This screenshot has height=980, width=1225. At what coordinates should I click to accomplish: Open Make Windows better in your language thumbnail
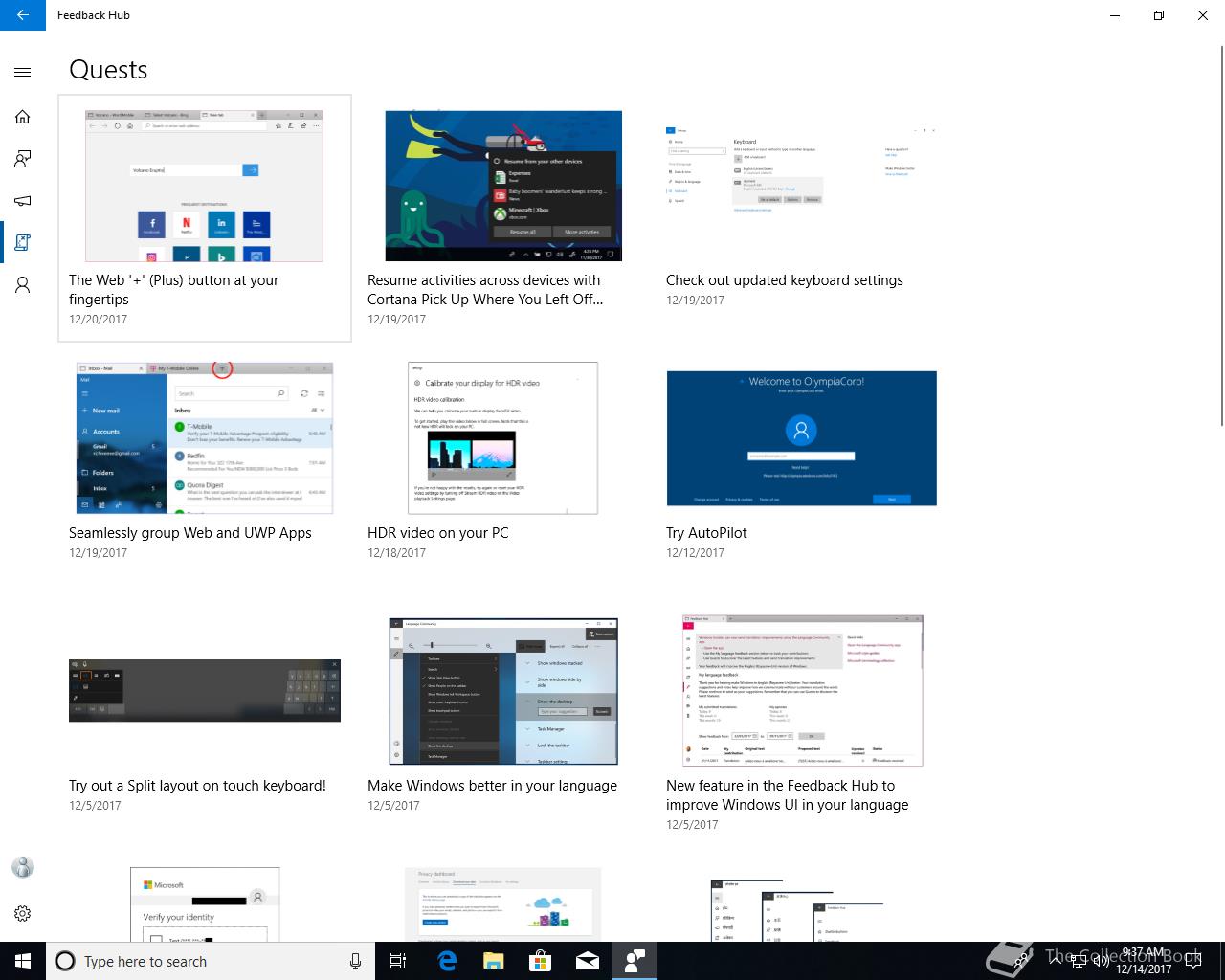click(503, 691)
